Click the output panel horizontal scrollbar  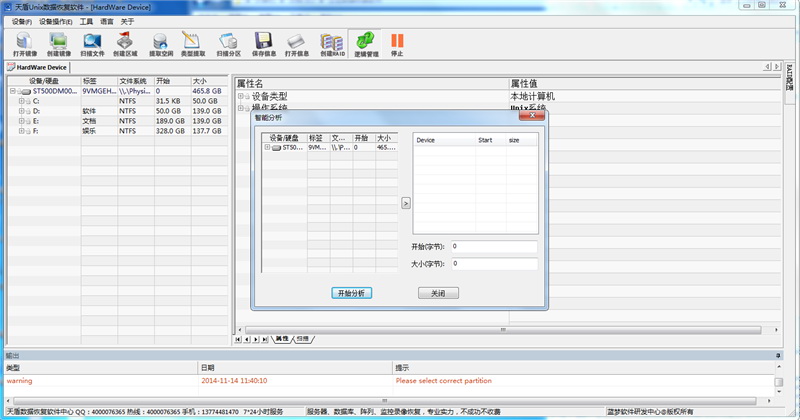click(x=385, y=401)
